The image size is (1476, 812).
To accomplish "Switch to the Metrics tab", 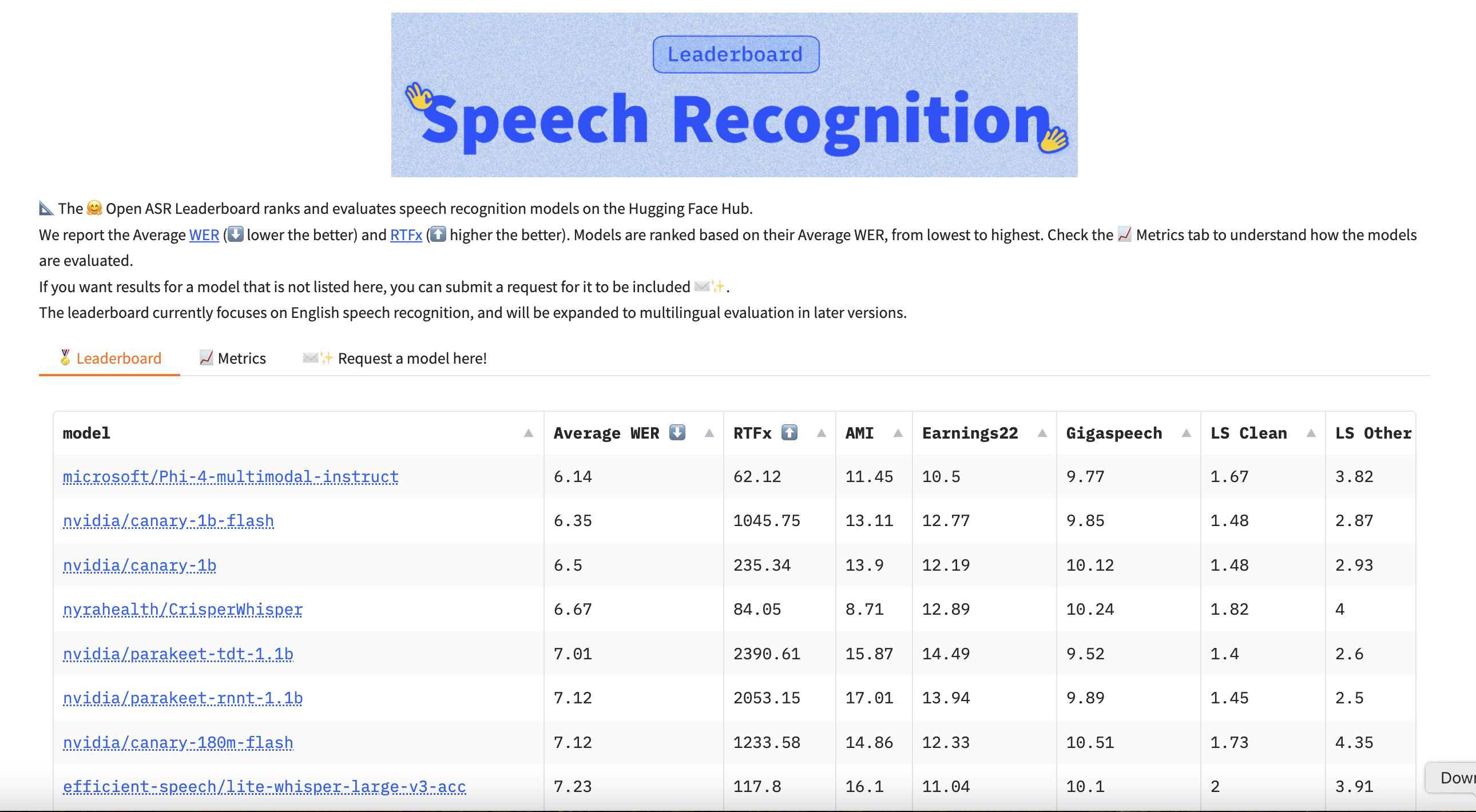I will click(231, 358).
